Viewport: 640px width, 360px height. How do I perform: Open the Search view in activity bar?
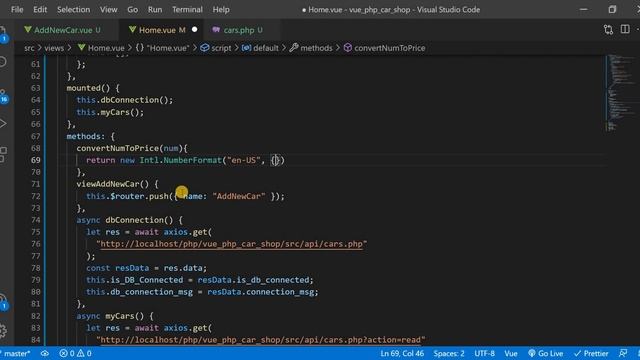click(3, 62)
